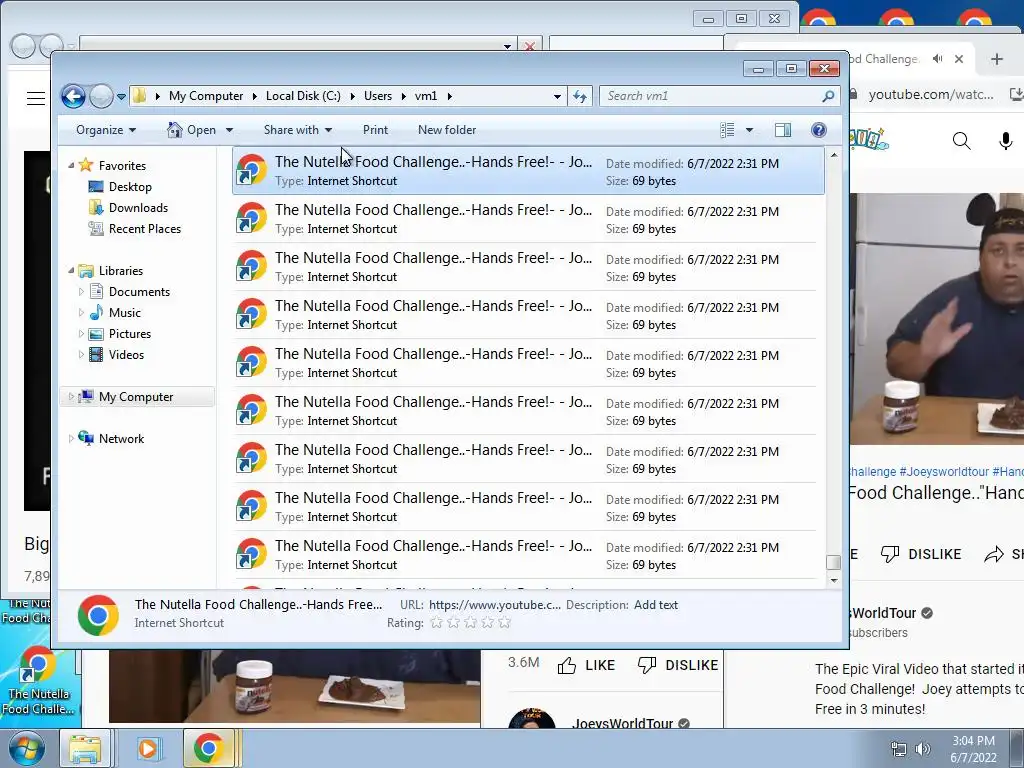This screenshot has height=768, width=1024.
Task: Open the address bar history dropdown
Action: pyautogui.click(x=557, y=97)
